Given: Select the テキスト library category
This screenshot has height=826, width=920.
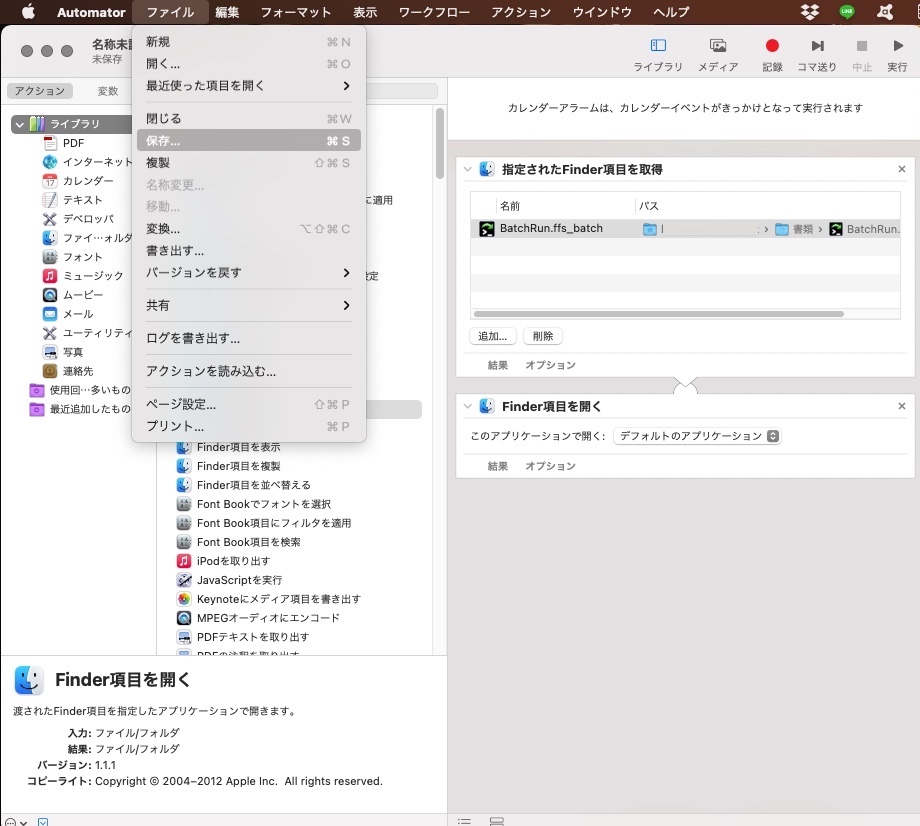Looking at the screenshot, I should coord(73,199).
